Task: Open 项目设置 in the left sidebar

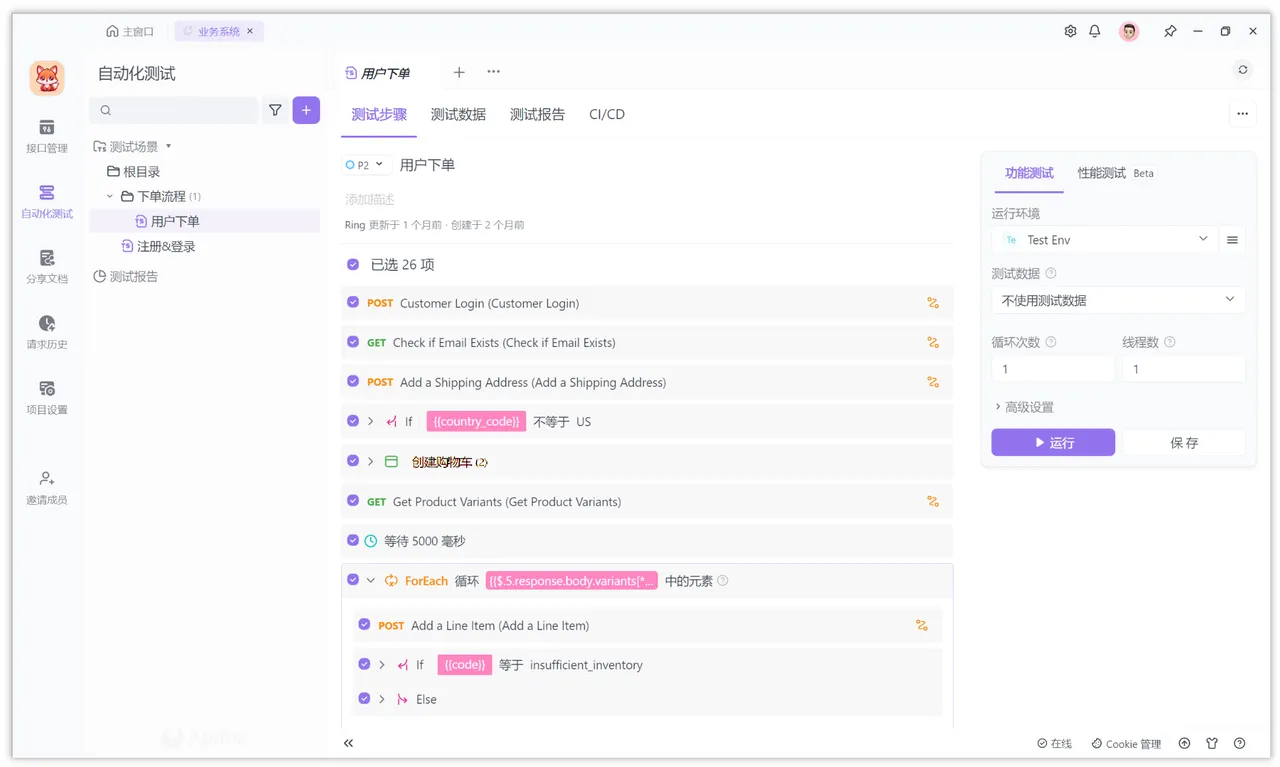Action: click(x=47, y=398)
